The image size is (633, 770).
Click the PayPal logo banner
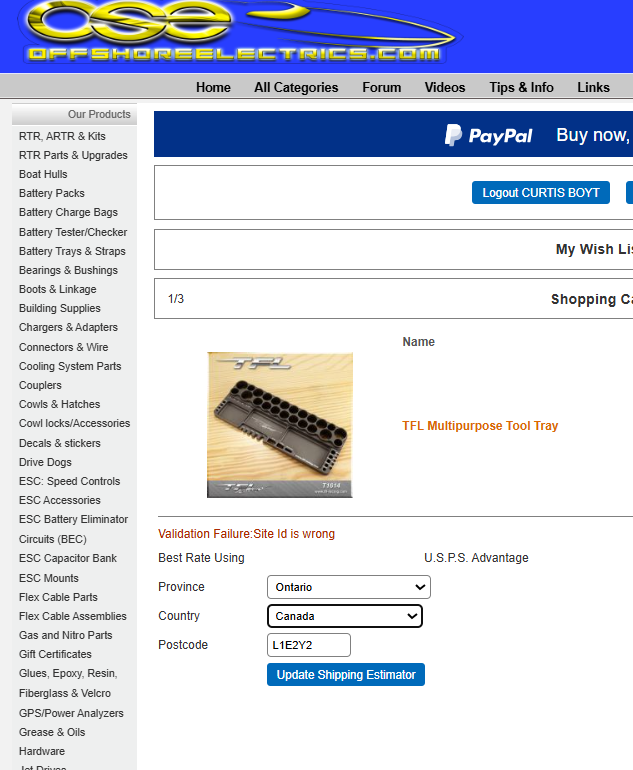click(x=490, y=135)
